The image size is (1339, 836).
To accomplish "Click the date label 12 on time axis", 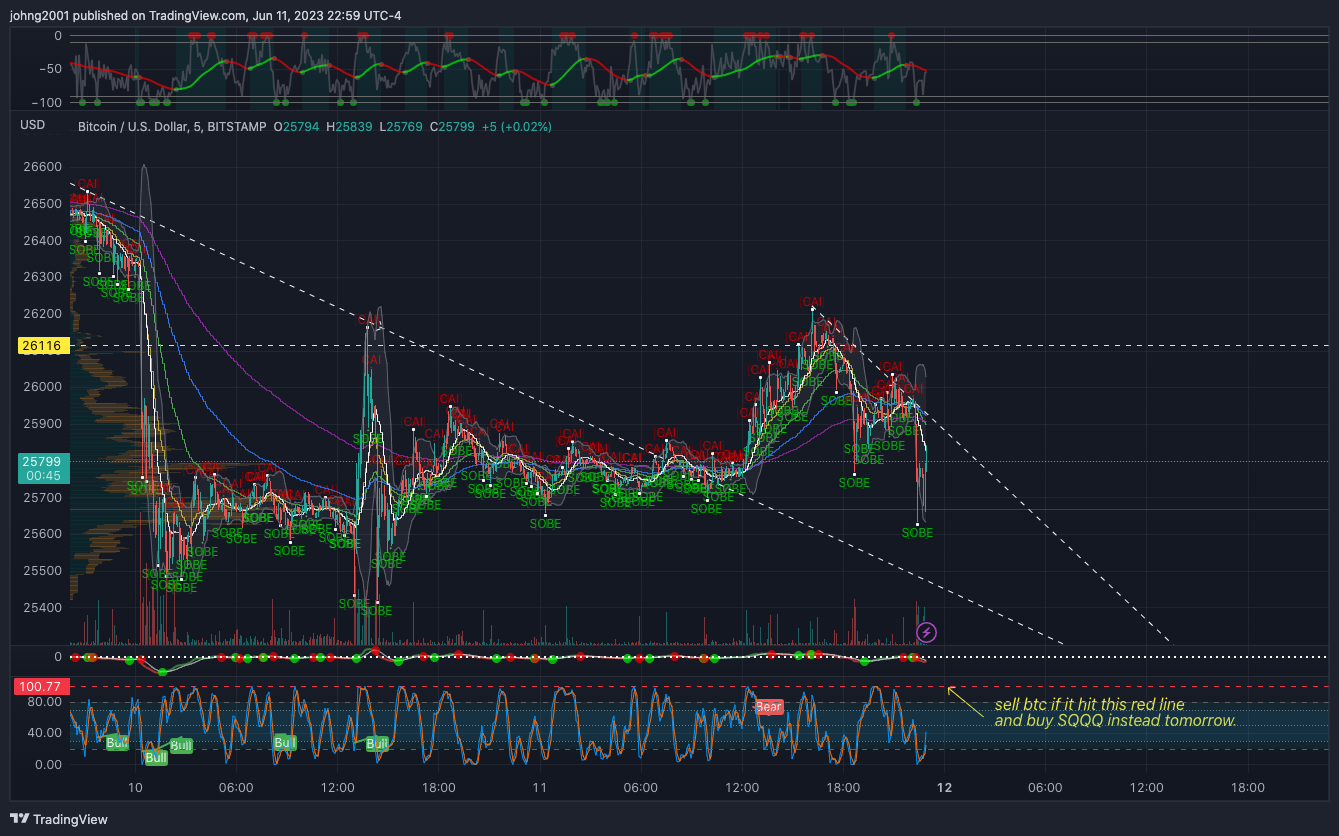I will pyautogui.click(x=944, y=788).
